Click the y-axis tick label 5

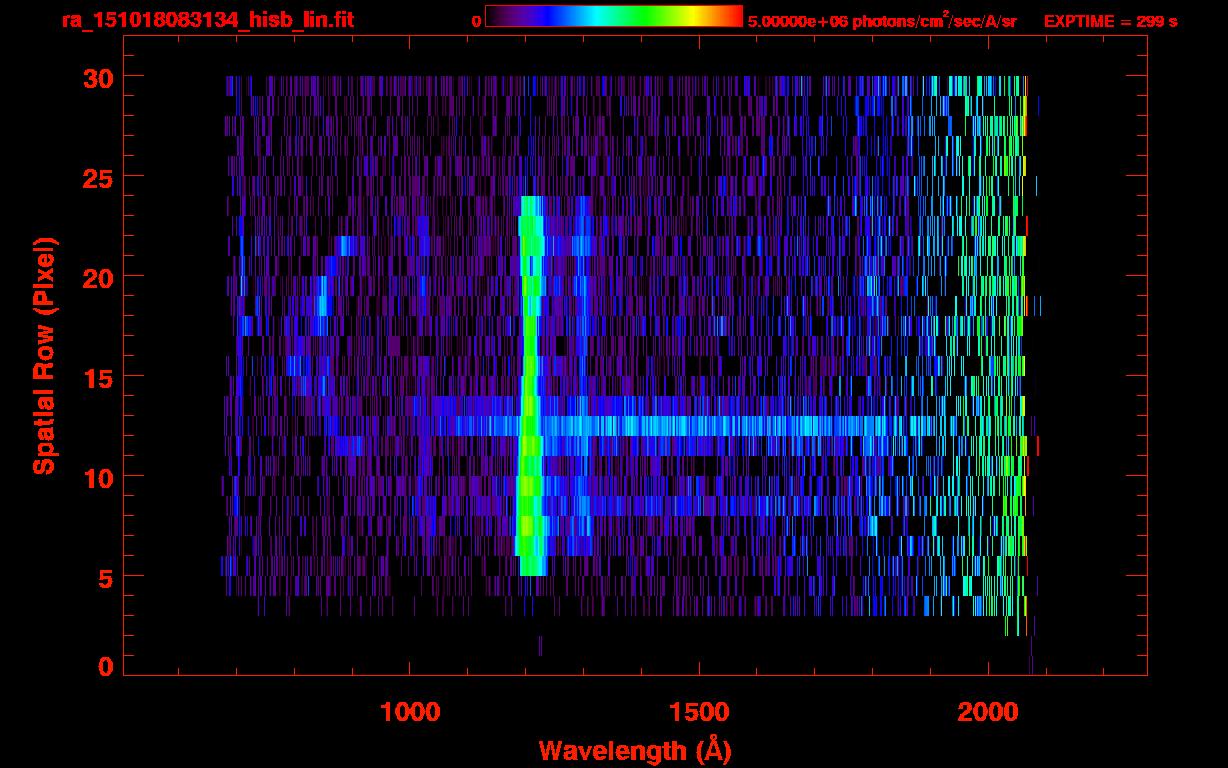pyautogui.click(x=105, y=577)
